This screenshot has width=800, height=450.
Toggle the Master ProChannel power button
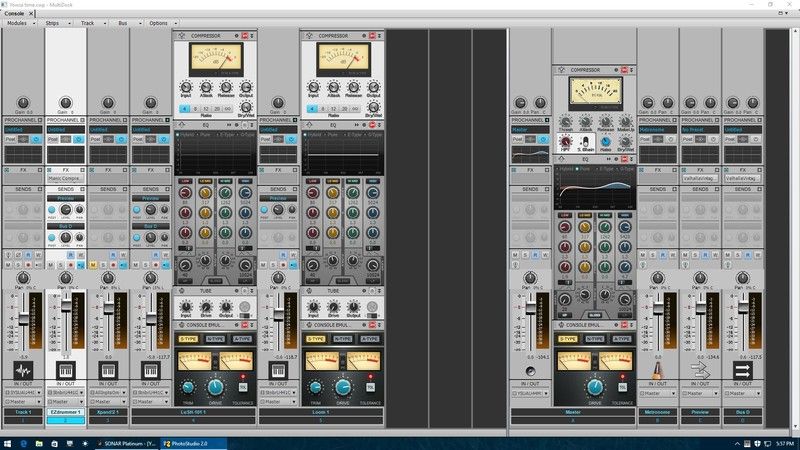pyautogui.click(x=543, y=139)
